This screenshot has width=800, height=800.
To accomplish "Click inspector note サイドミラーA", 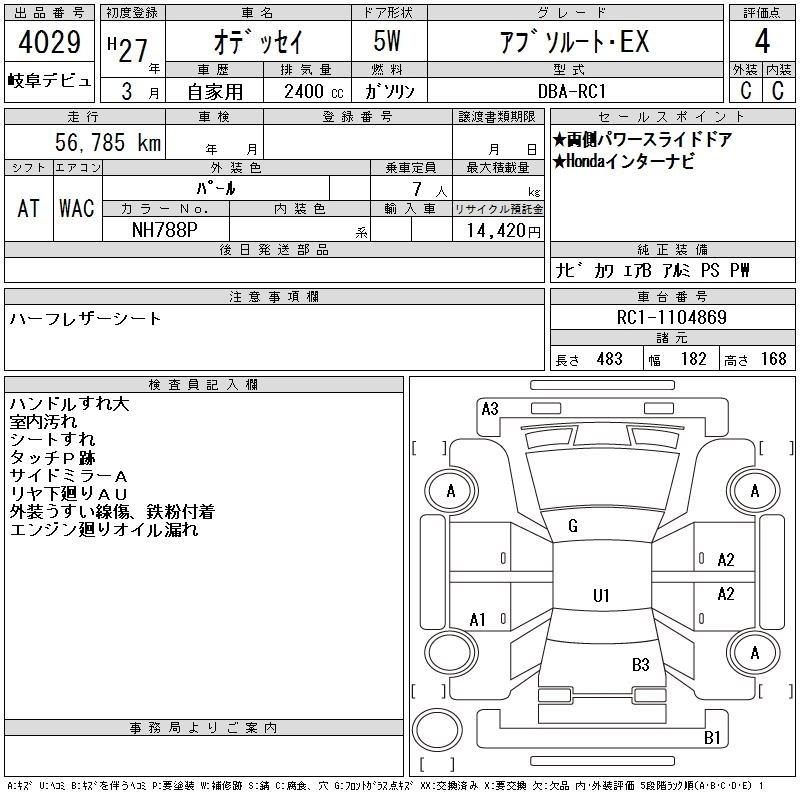I will pos(68,476).
